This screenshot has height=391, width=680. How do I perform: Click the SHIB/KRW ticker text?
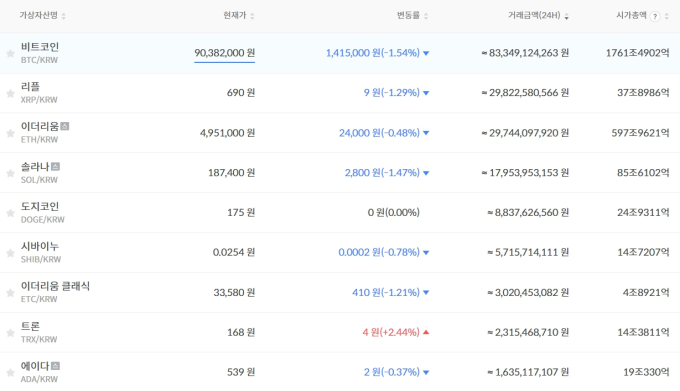pyautogui.click(x=41, y=260)
